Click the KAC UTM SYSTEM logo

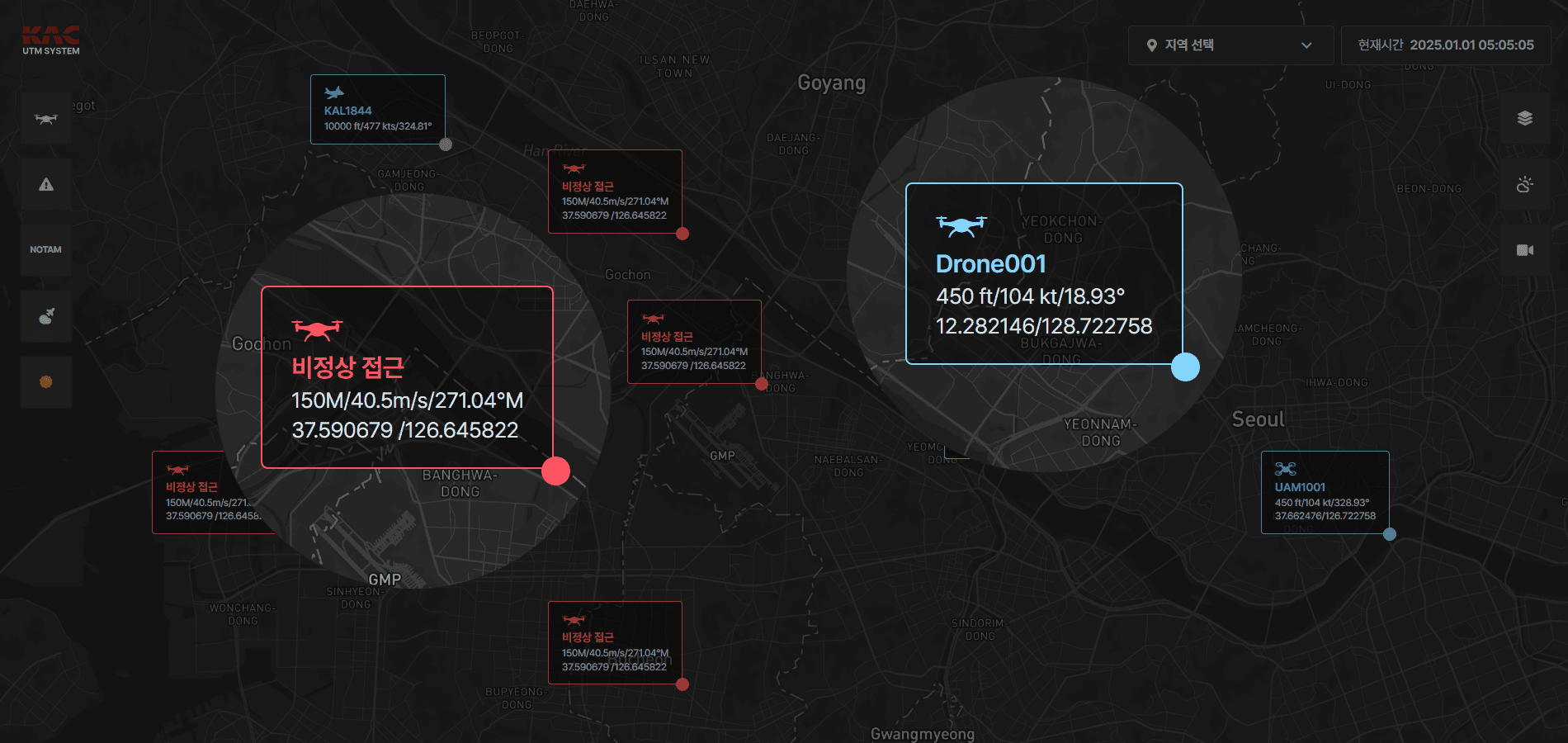(x=51, y=40)
